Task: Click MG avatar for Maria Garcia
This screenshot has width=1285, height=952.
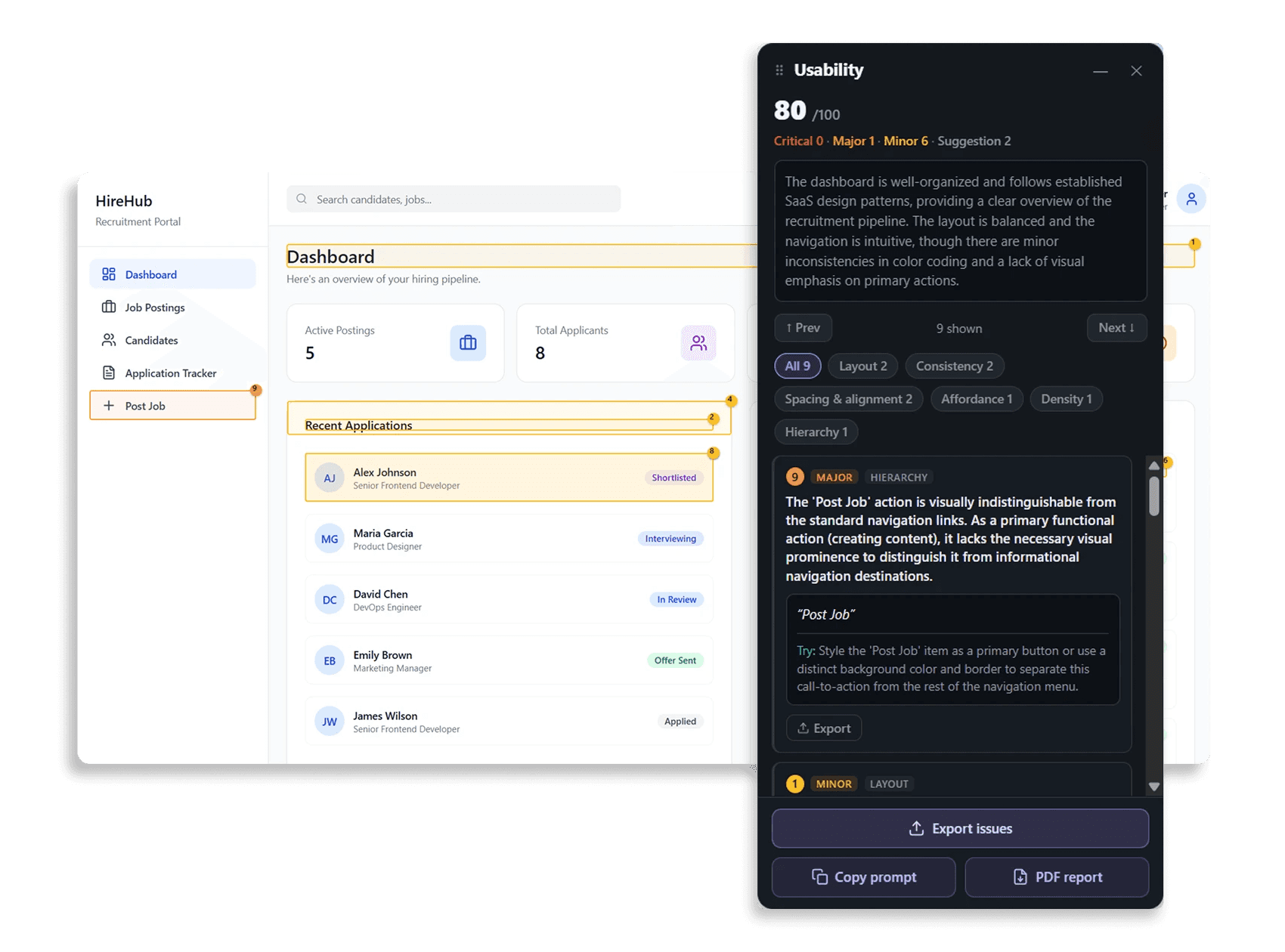Action: [330, 539]
